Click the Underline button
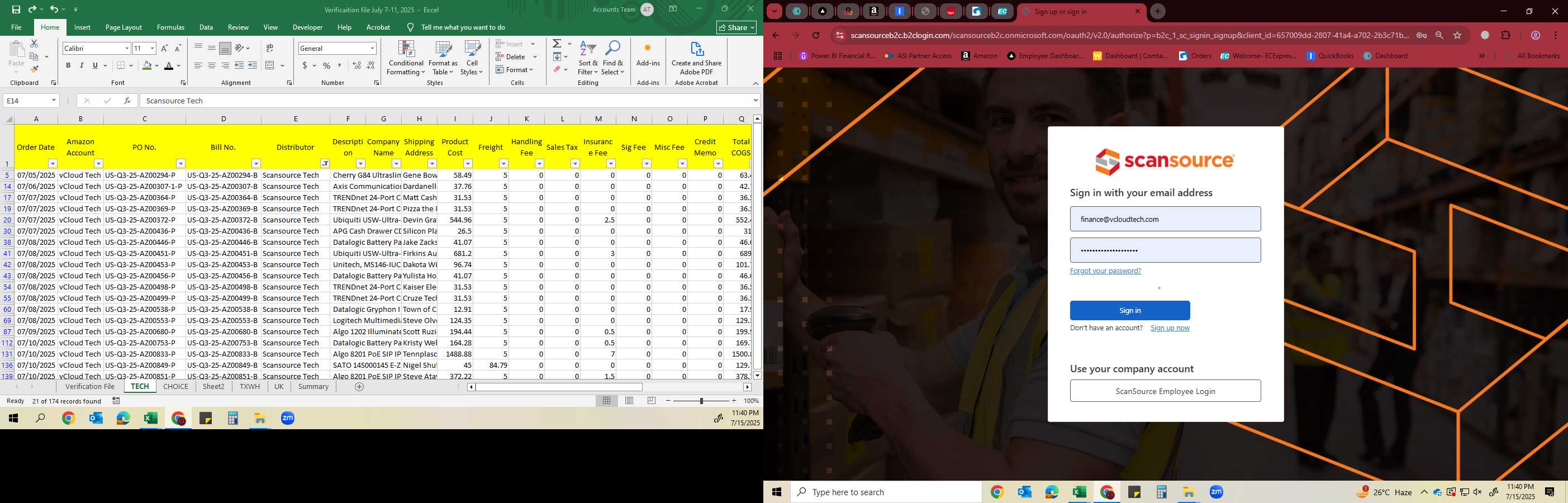This screenshot has width=1568, height=503. 95,65
